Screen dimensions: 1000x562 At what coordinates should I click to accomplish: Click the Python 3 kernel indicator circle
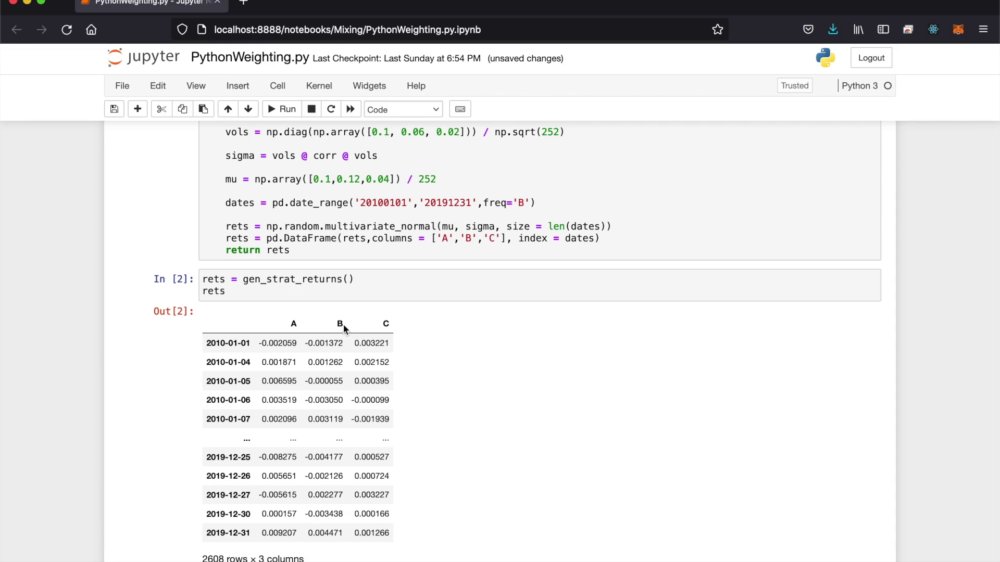pyautogui.click(x=888, y=85)
